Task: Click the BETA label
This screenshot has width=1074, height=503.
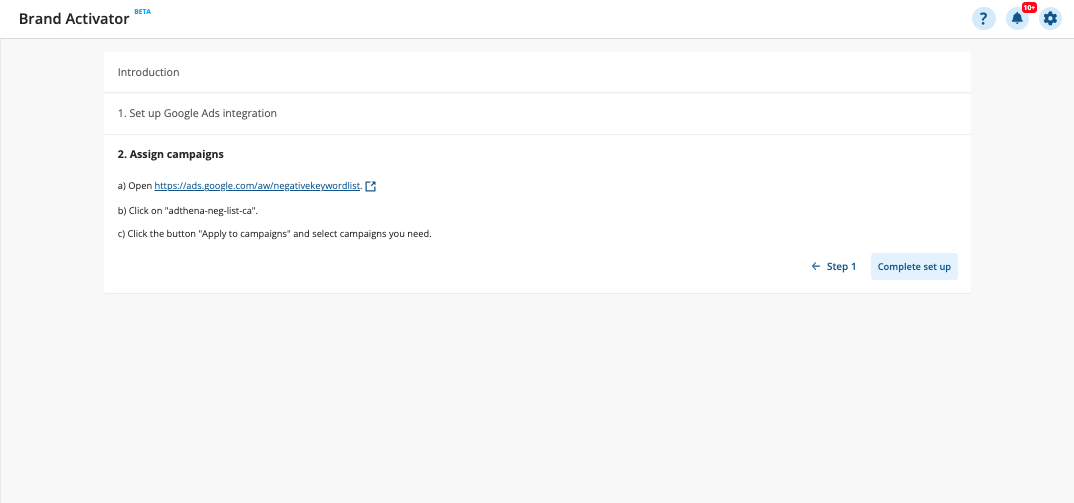Action: pos(142,12)
